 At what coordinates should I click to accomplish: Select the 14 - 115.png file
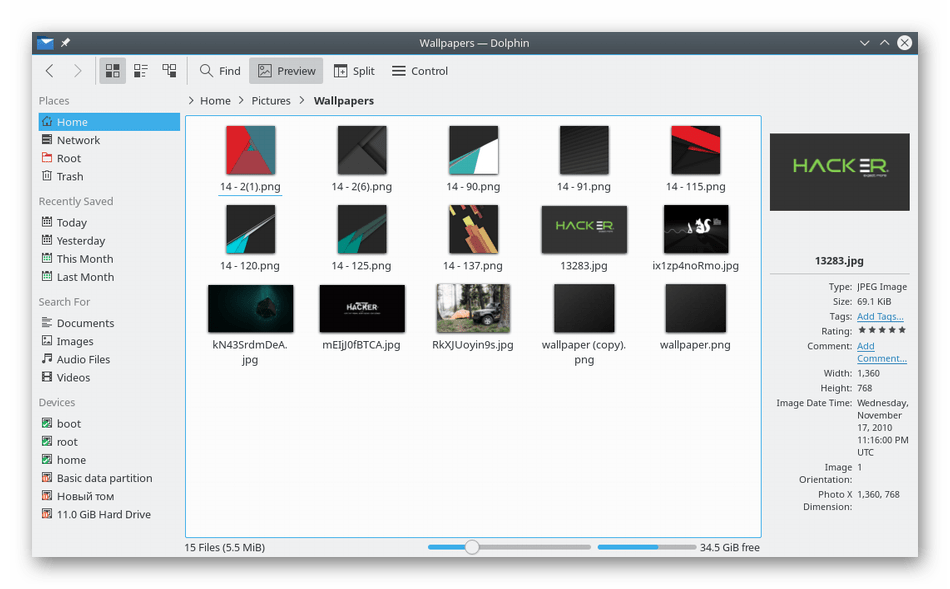click(696, 159)
